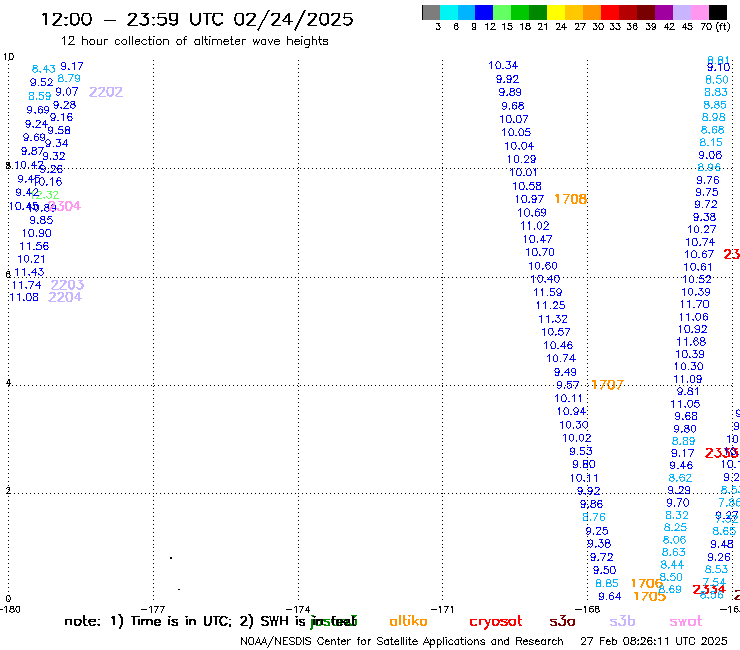This screenshot has height=650, width=740.
Task: Click the wave height value '11.56'
Action: coord(34,246)
